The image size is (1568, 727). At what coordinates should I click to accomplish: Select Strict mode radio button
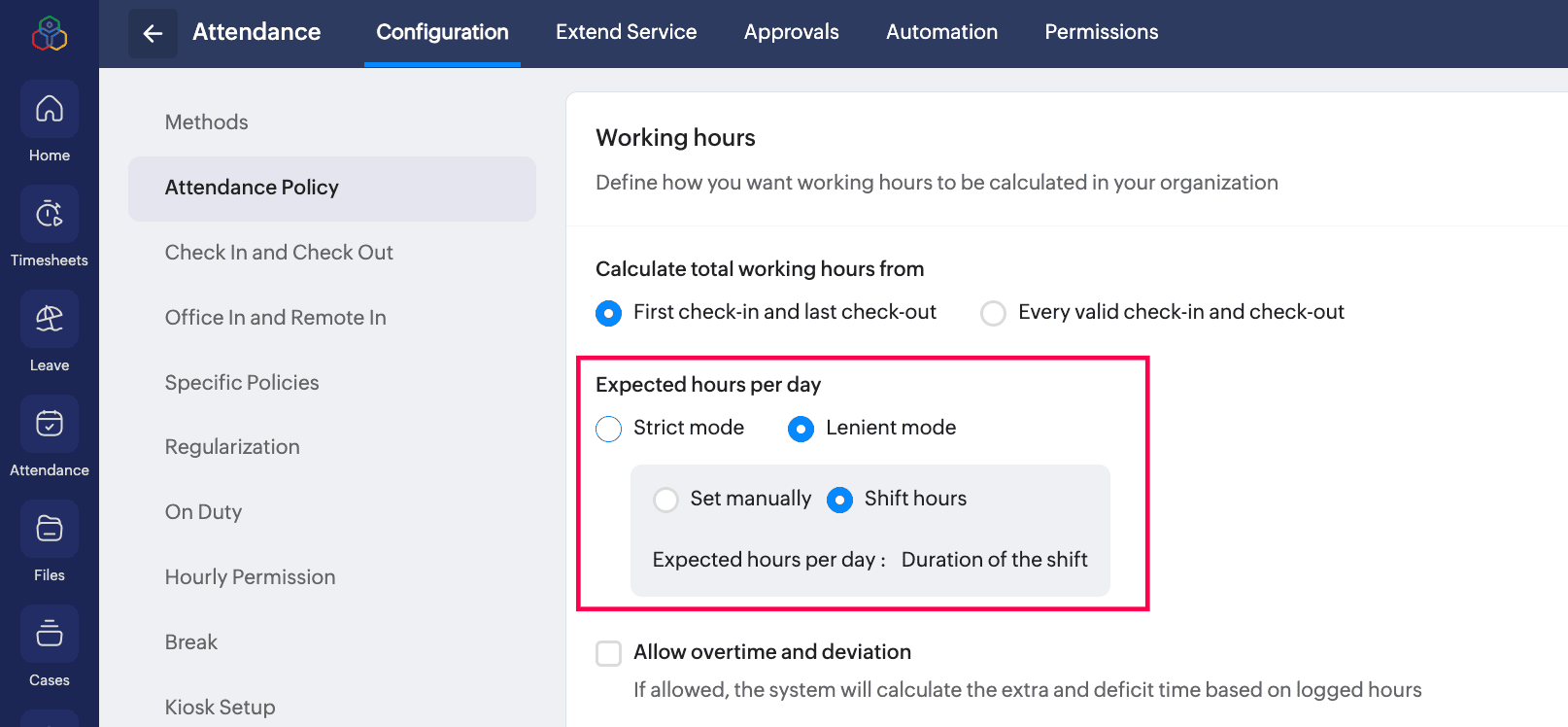608,429
